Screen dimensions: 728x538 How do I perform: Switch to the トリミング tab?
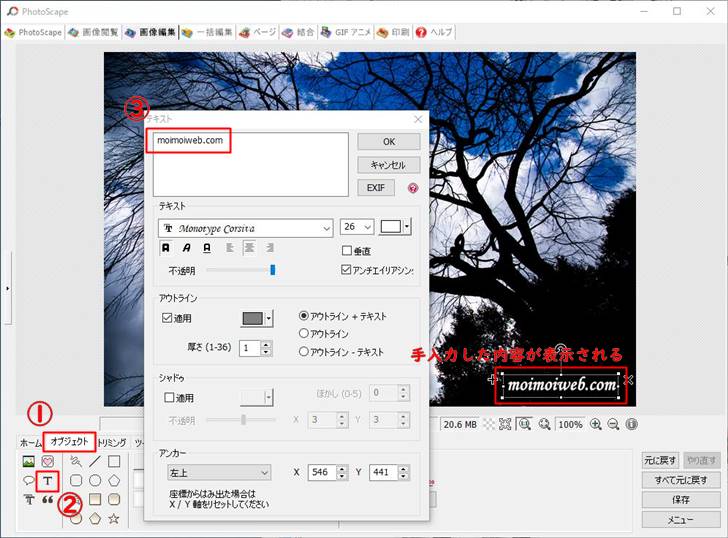pyautogui.click(x=112, y=442)
